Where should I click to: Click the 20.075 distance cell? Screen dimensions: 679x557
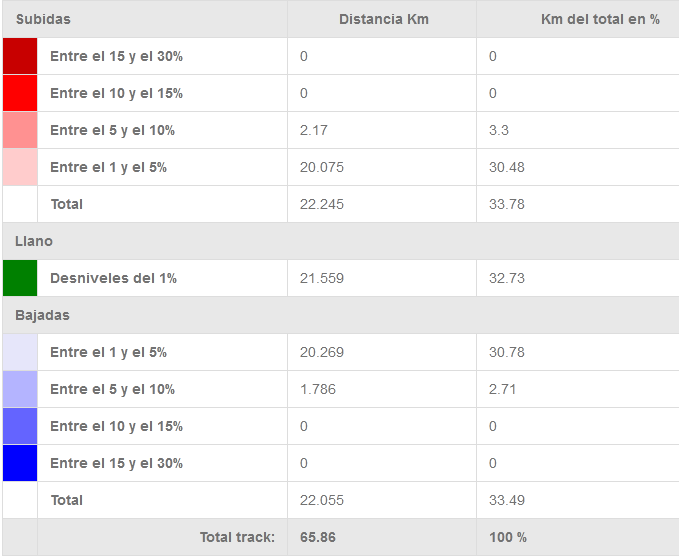click(x=322, y=167)
